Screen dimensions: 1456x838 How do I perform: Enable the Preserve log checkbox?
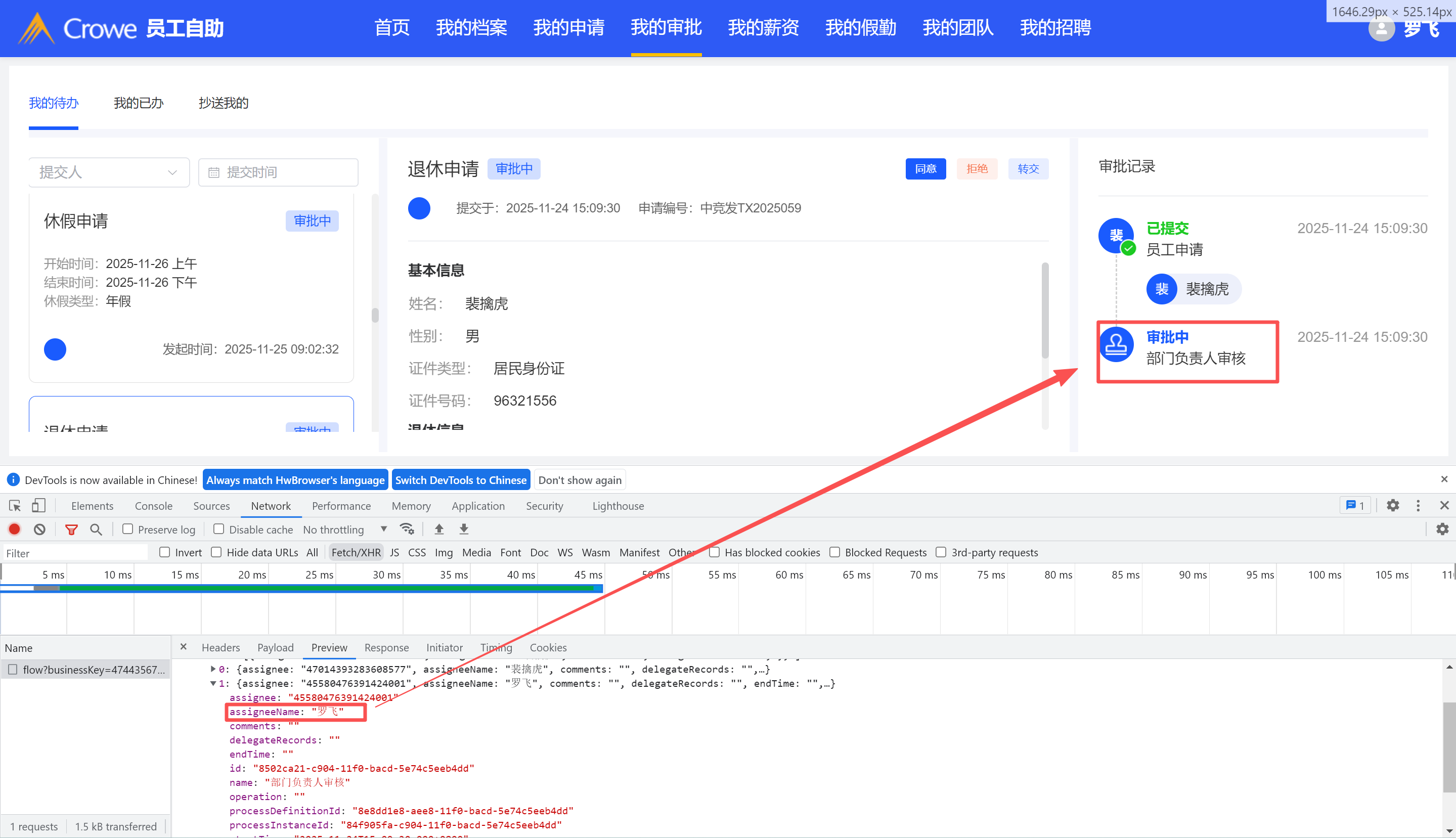click(128, 529)
